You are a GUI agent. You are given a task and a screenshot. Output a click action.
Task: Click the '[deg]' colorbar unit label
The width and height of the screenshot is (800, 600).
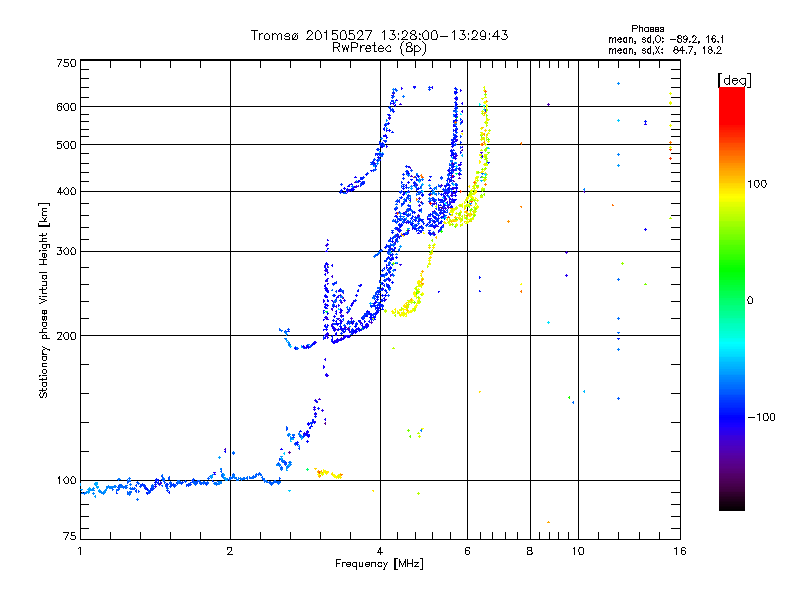coord(734,80)
